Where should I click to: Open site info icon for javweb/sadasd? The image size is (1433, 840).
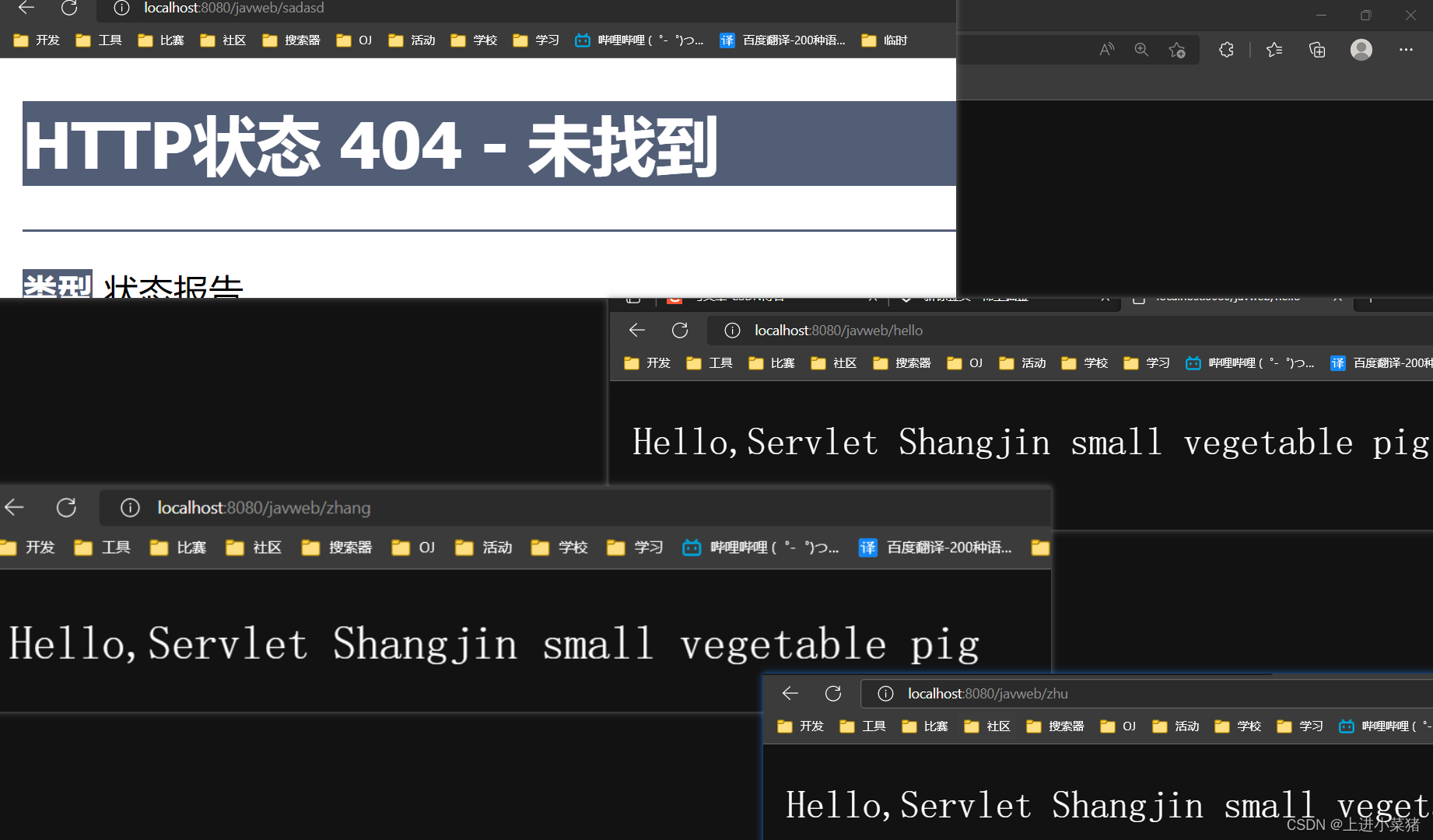(x=121, y=8)
